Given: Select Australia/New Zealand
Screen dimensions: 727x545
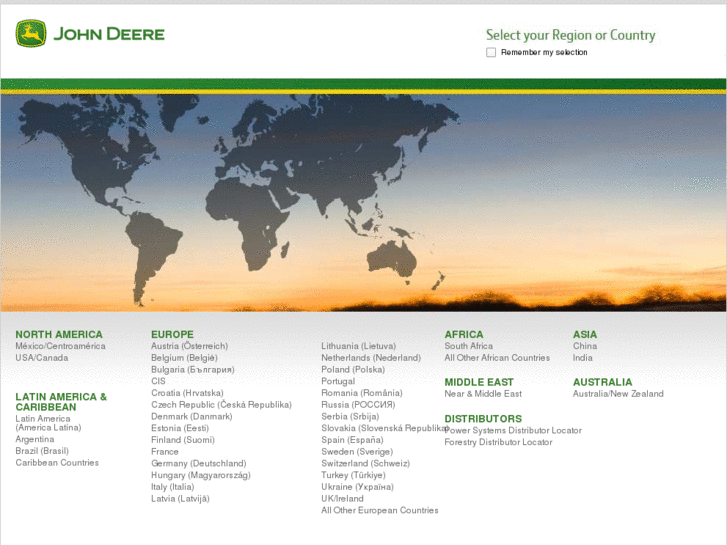Looking at the screenshot, I should (619, 394).
